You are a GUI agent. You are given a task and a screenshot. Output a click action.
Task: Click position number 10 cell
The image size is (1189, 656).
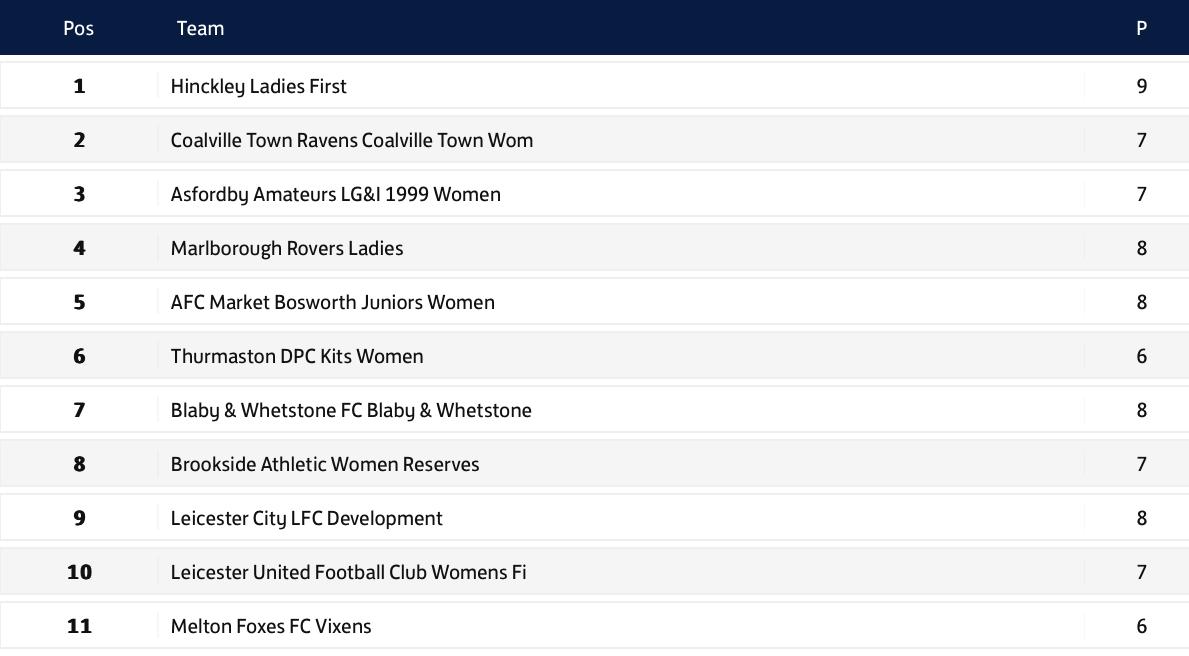[79, 572]
